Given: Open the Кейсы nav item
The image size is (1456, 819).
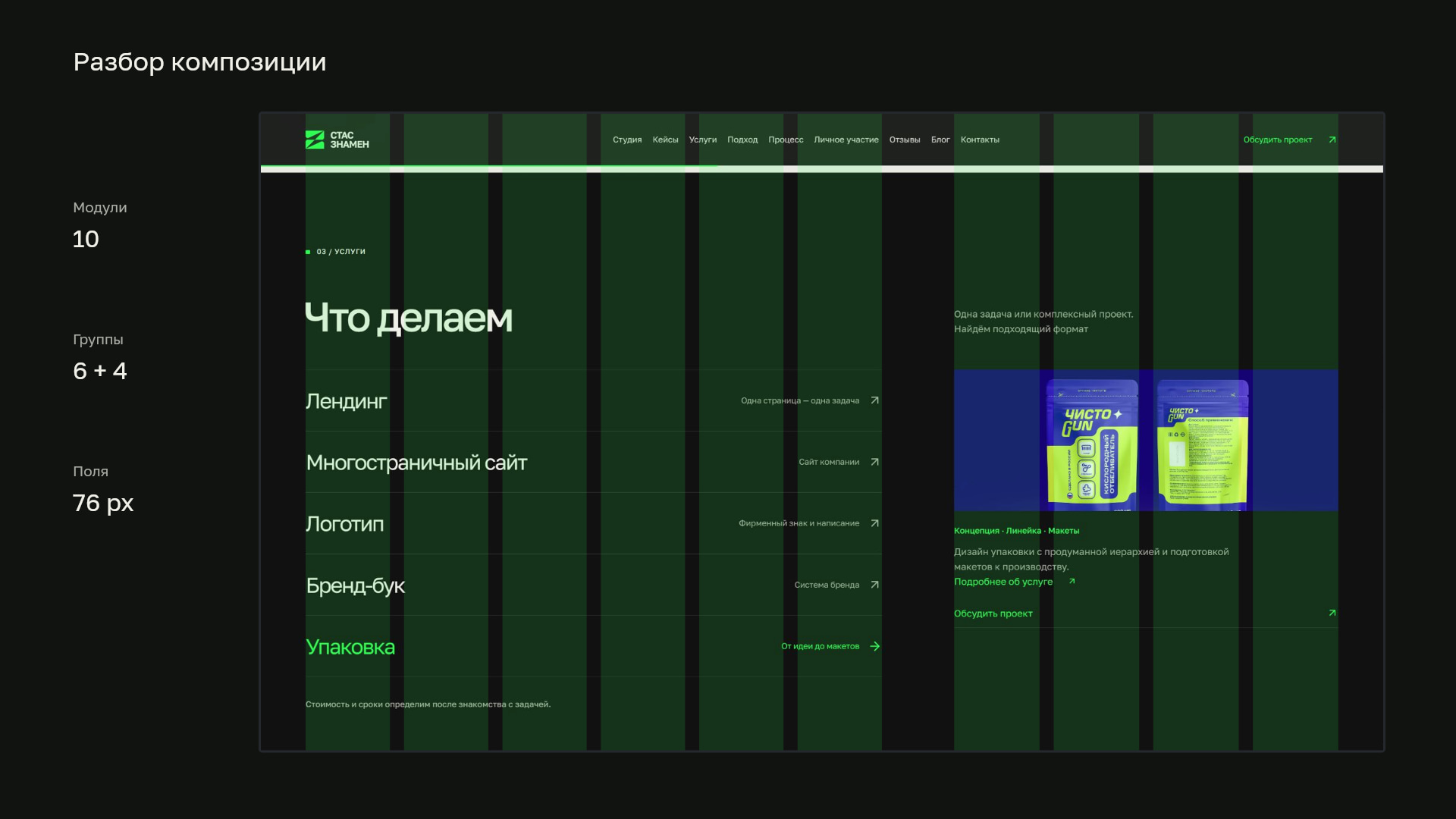Looking at the screenshot, I should (x=665, y=140).
